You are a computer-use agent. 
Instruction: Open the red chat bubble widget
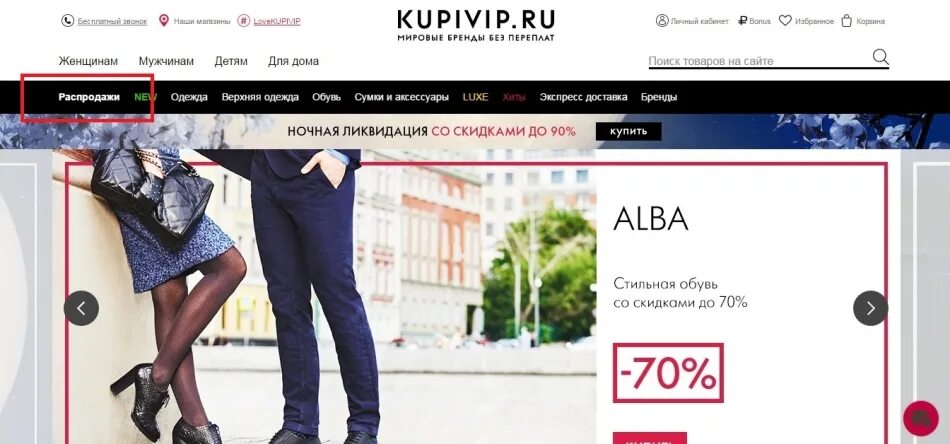[x=920, y=418]
